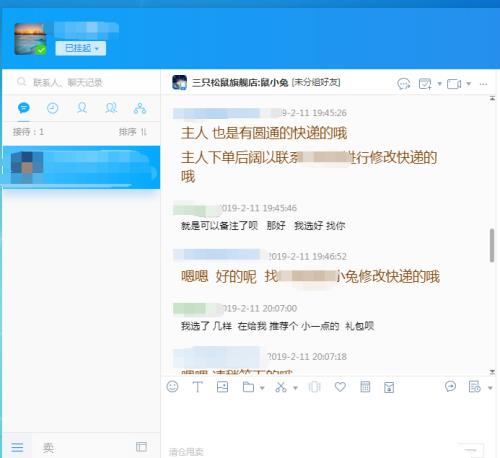Open more options ellipsis in chat header

click(x=483, y=84)
